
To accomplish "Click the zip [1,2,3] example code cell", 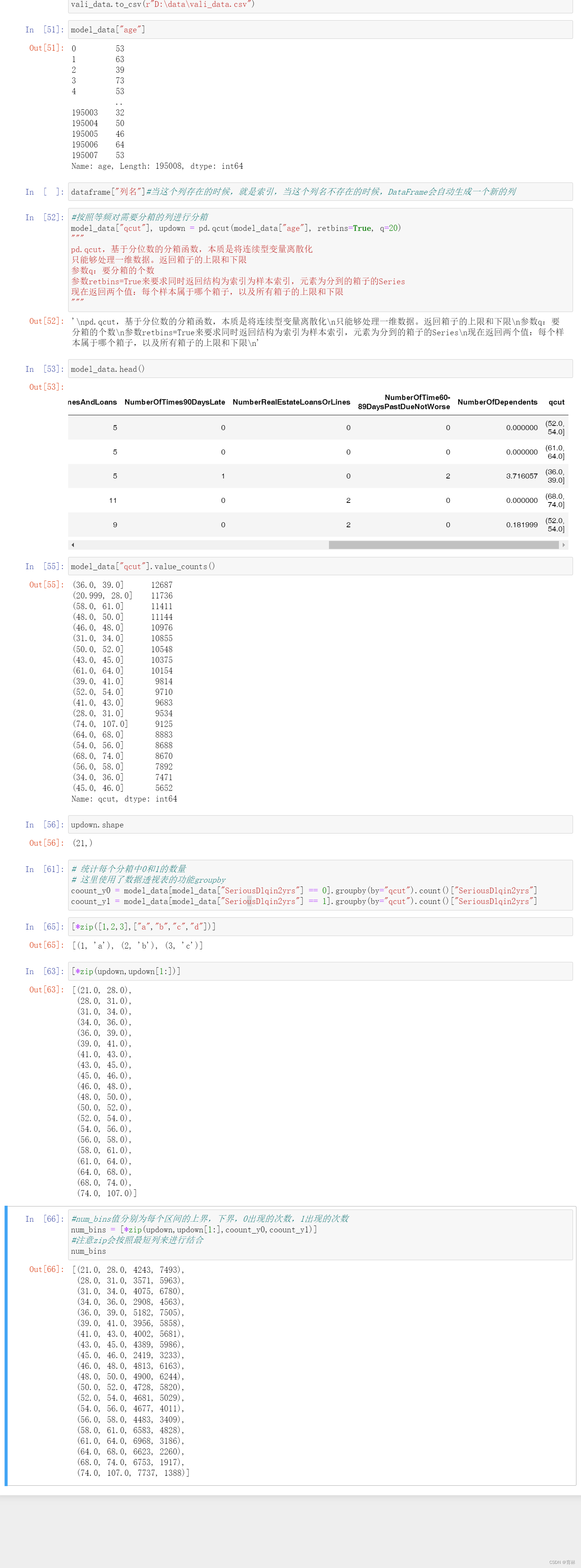I will click(320, 926).
